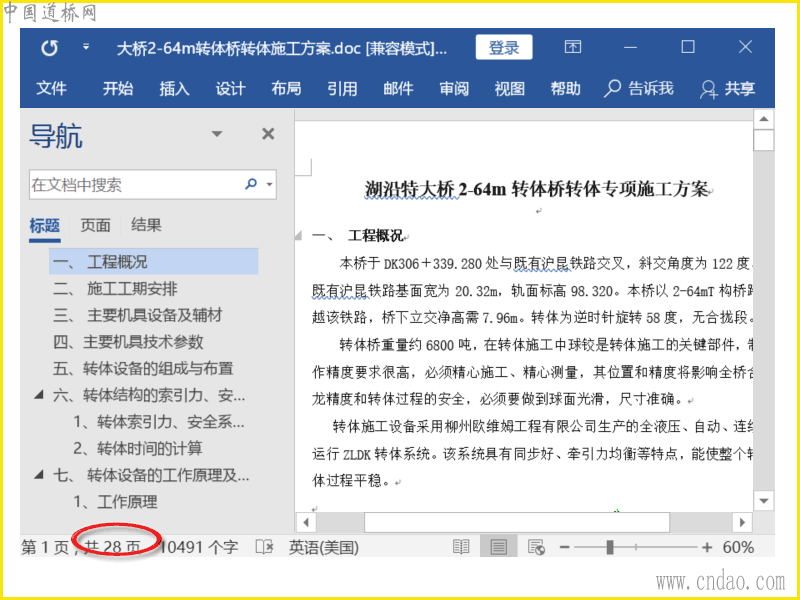The height and width of the screenshot is (600, 800).
Task: Go to subheading 1、工作原理
Action: 115,502
